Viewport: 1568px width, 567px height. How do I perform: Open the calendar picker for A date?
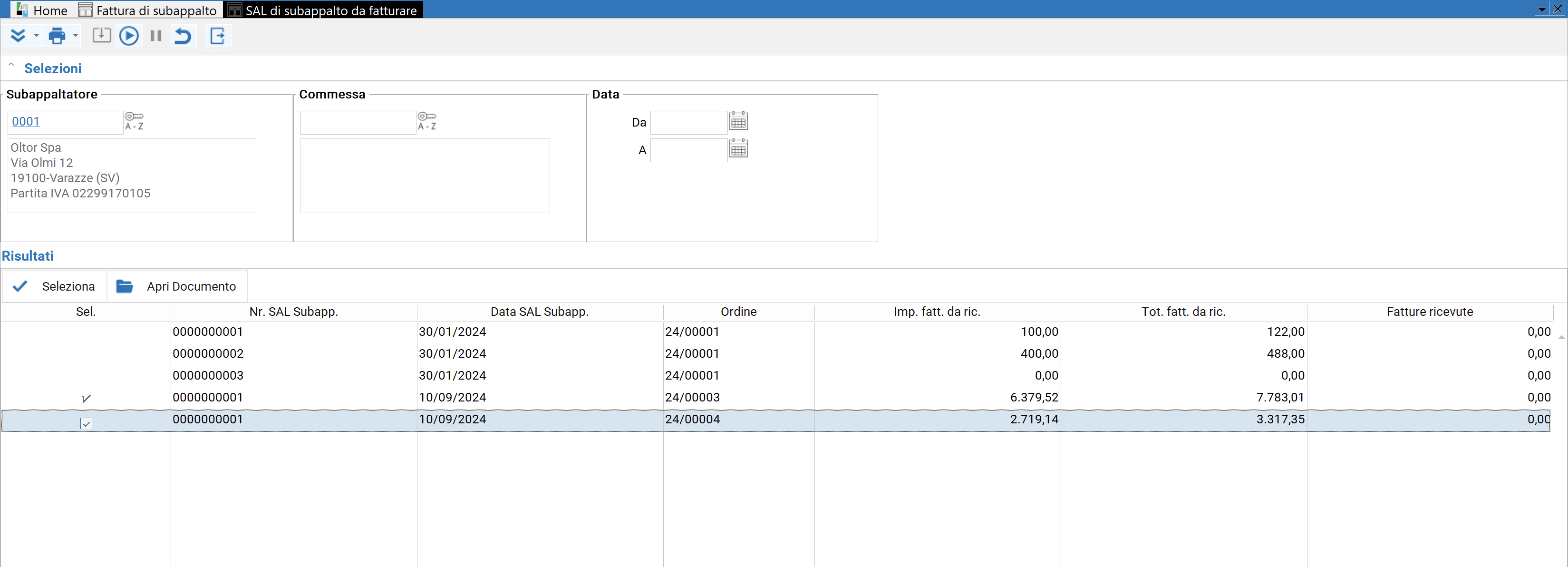(x=738, y=148)
